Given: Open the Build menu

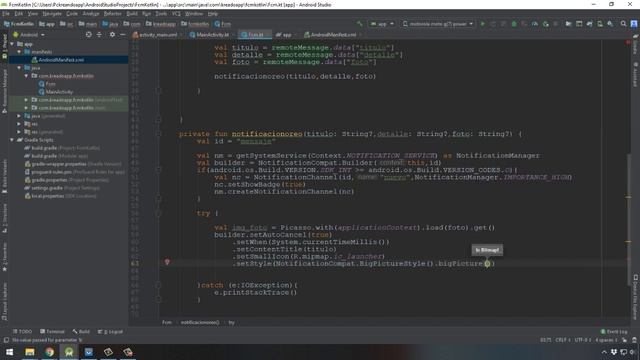Looking at the screenshot, I should click(132, 13).
